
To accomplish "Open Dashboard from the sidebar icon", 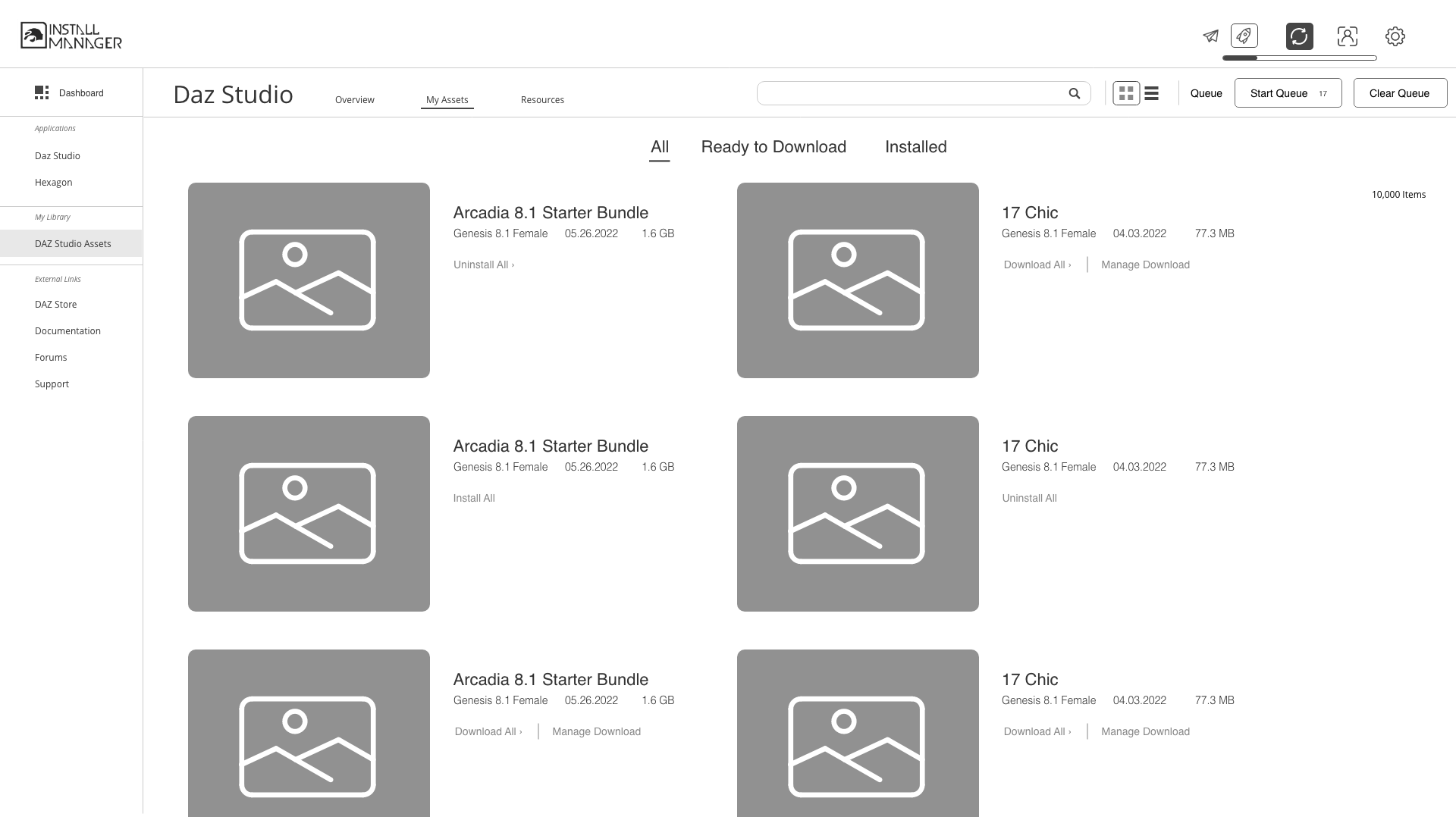I will point(42,92).
